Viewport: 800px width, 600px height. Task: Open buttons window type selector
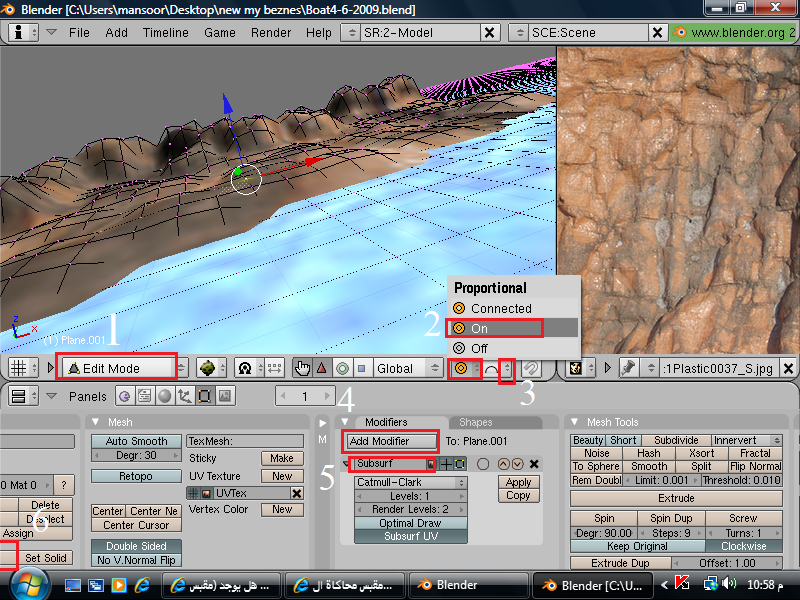pos(23,396)
